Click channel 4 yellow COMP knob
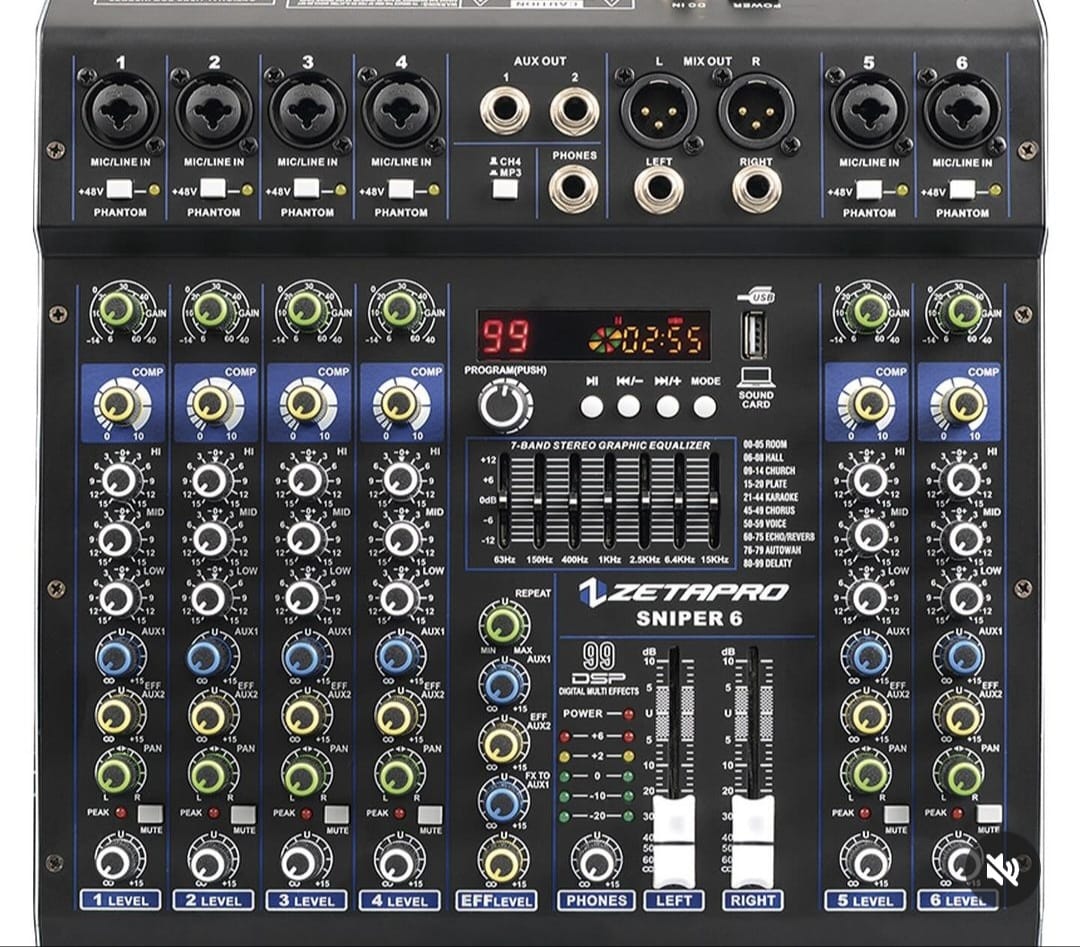Image resolution: width=1080 pixels, height=947 pixels. coord(397,404)
